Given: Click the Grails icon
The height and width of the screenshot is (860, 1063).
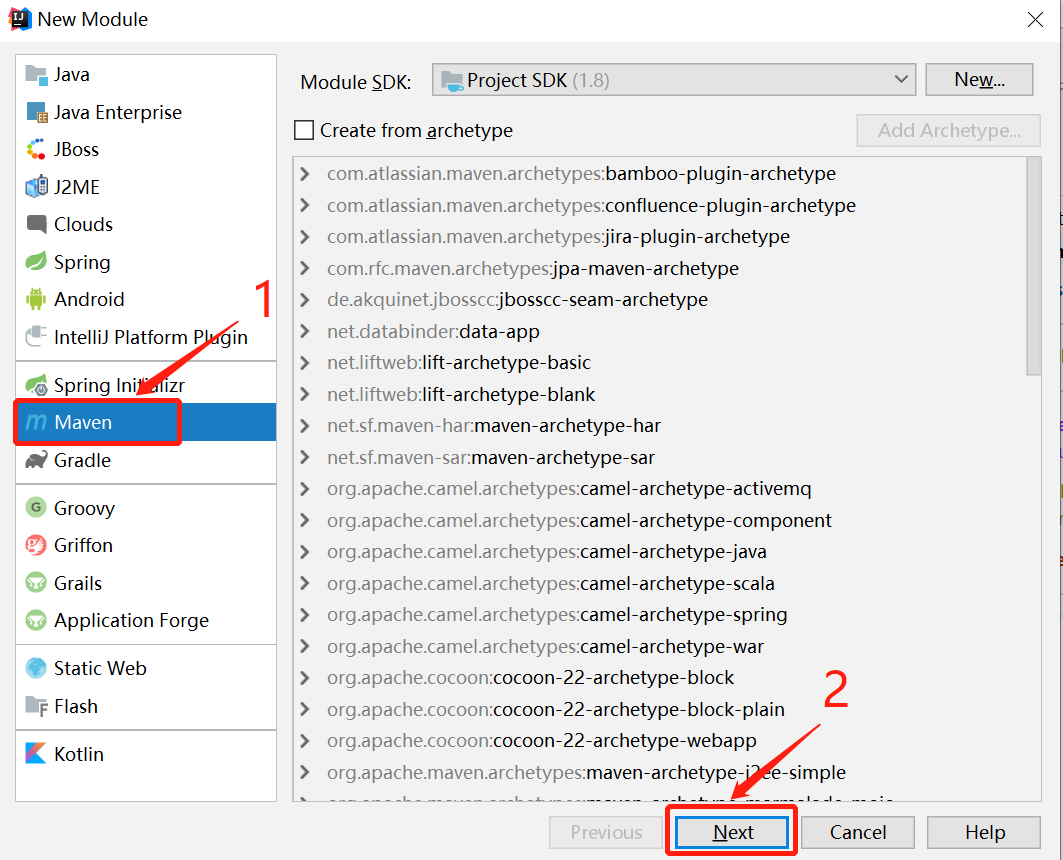Looking at the screenshot, I should pyautogui.click(x=36, y=583).
